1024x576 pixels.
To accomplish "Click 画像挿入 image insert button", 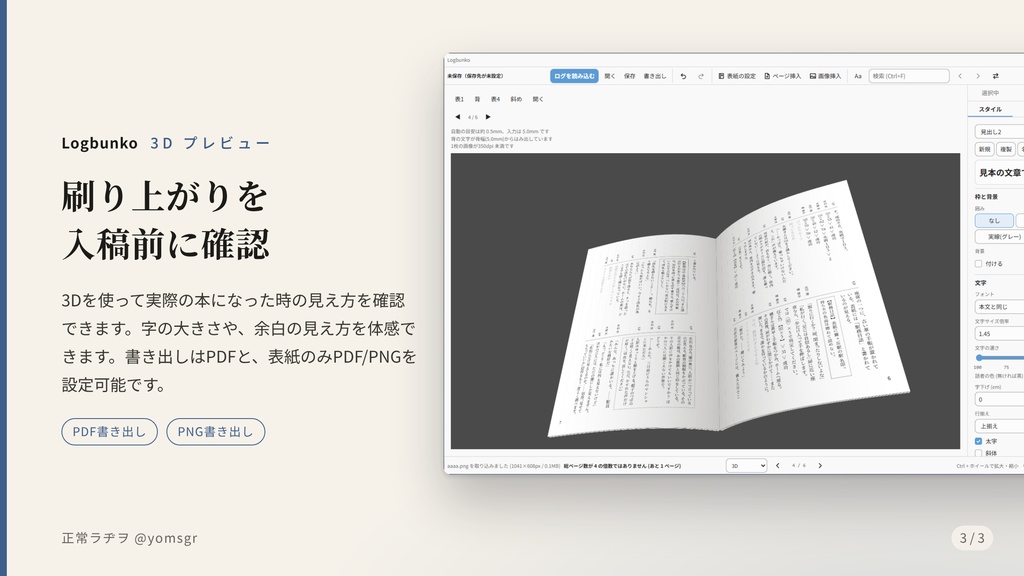I will tap(825, 76).
